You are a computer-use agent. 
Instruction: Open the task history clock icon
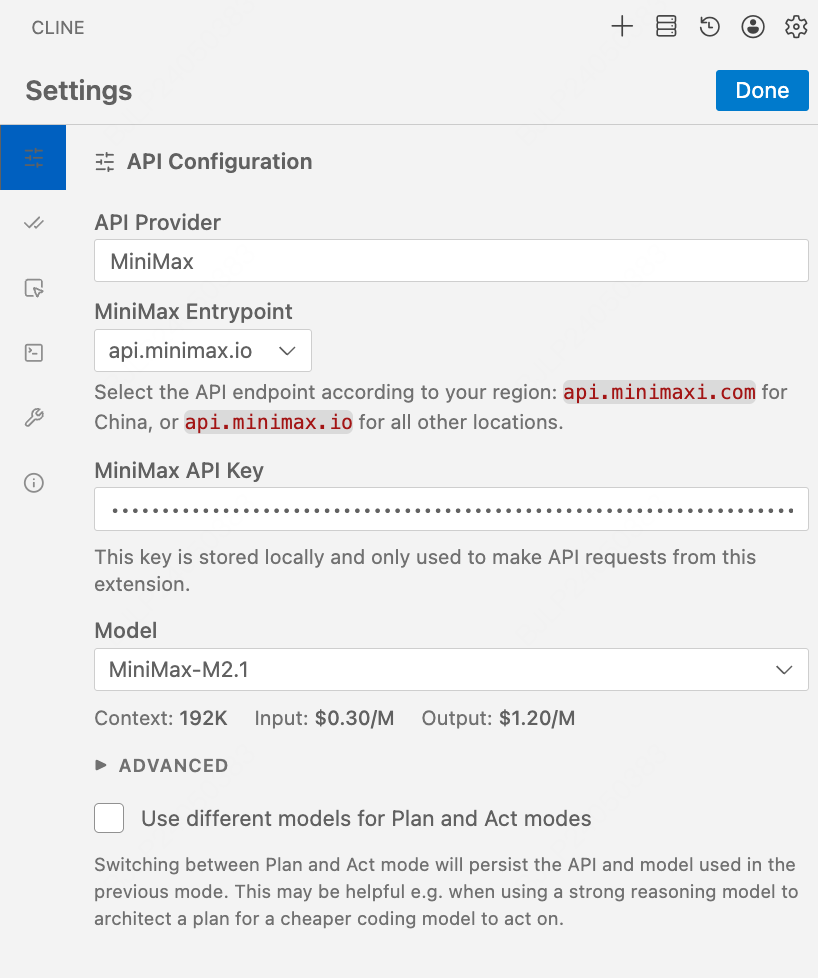[x=709, y=27]
